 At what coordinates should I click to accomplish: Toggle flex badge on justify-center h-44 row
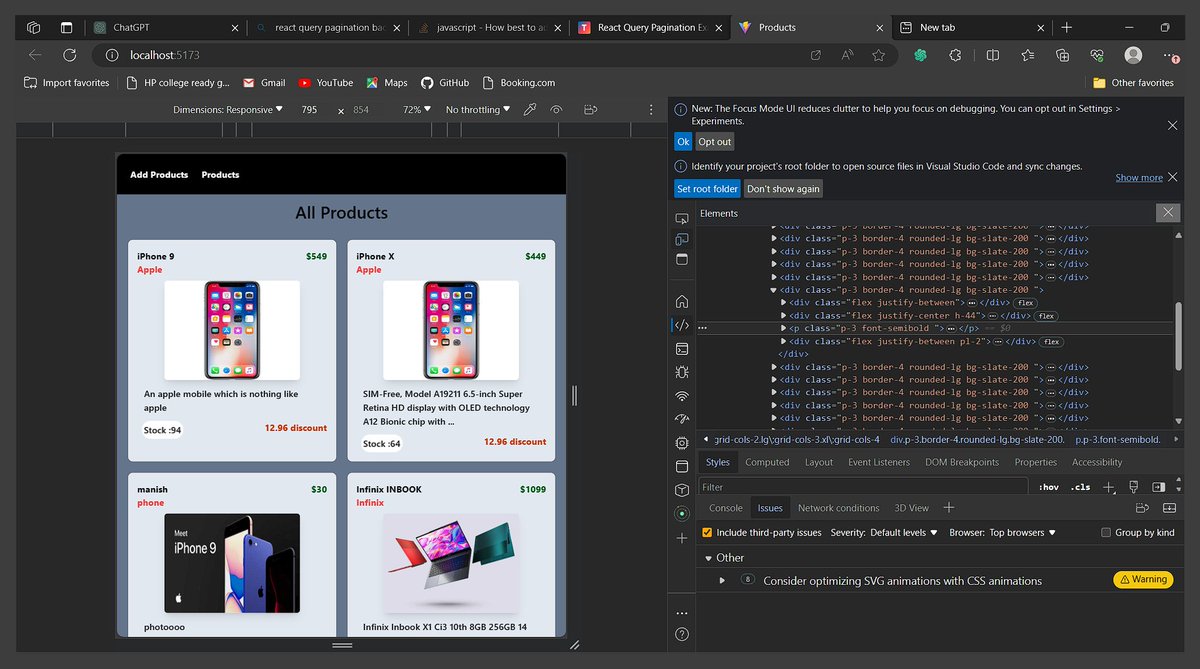coord(1046,316)
